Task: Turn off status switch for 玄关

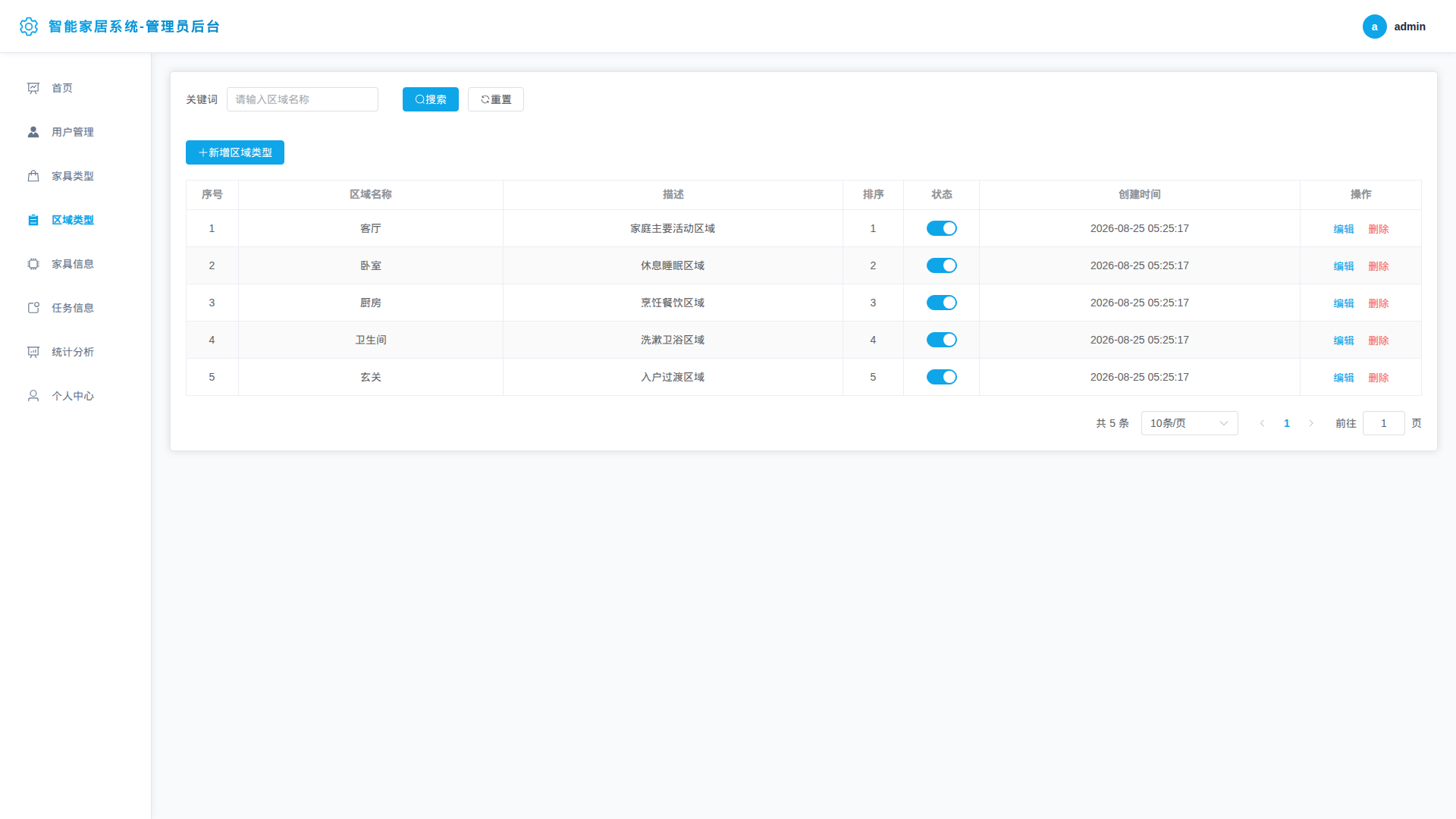Action: point(942,377)
